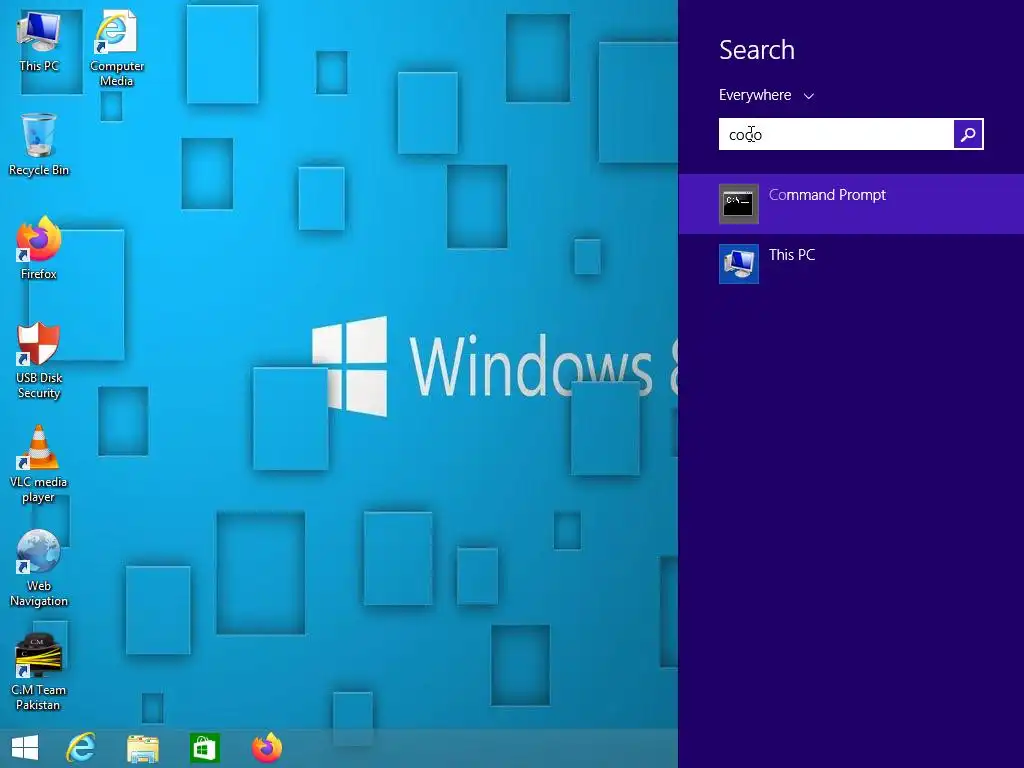Open the Command Prompt search result
Viewport: 1024px width, 768px height.
pyautogui.click(x=851, y=204)
